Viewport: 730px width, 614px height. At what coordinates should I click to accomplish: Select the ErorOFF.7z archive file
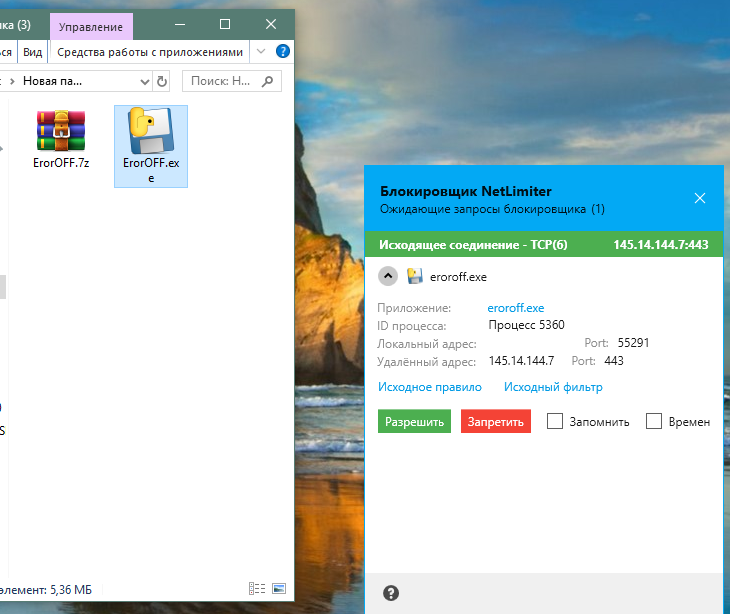(x=61, y=139)
